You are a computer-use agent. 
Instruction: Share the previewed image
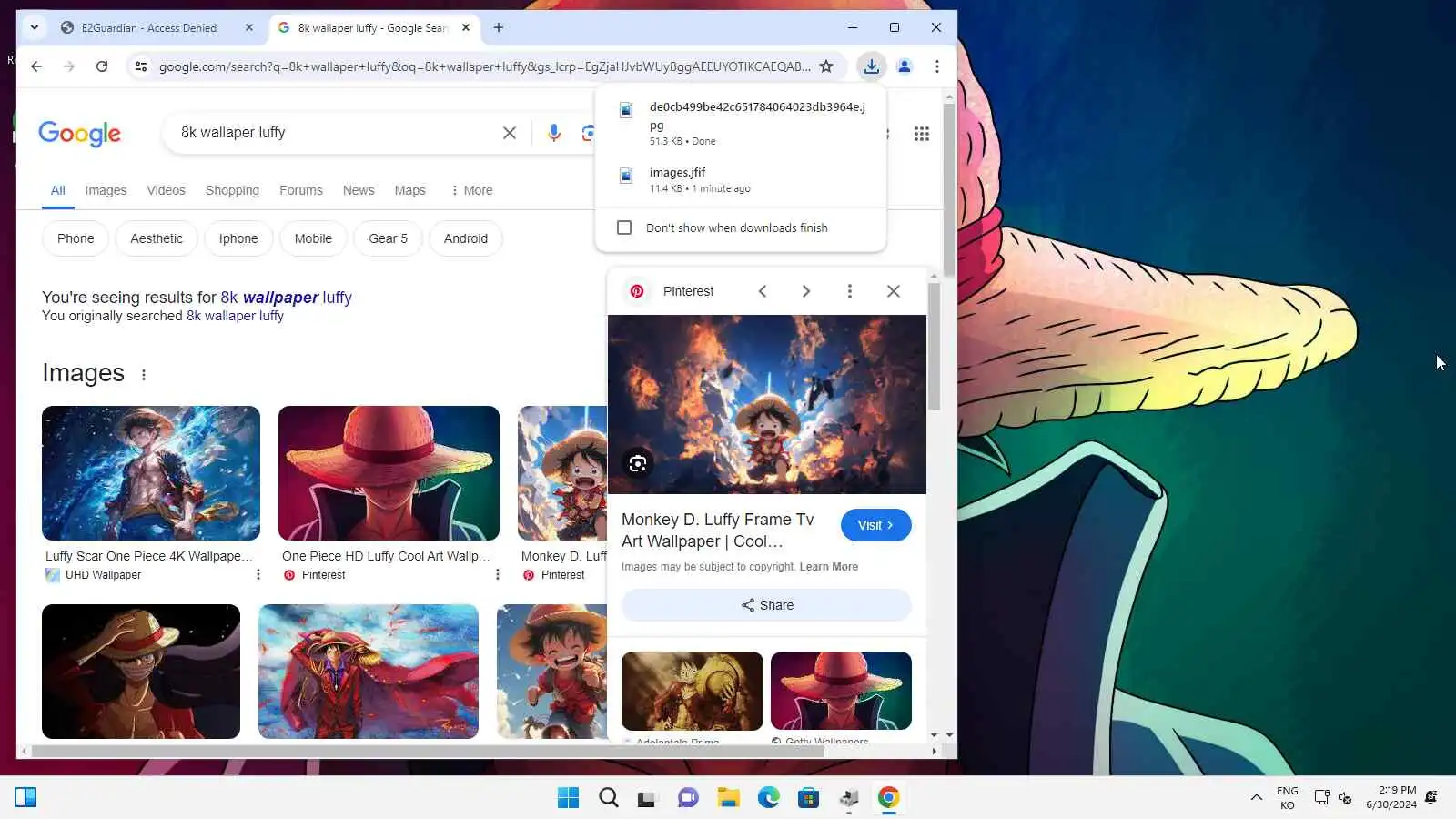click(766, 605)
